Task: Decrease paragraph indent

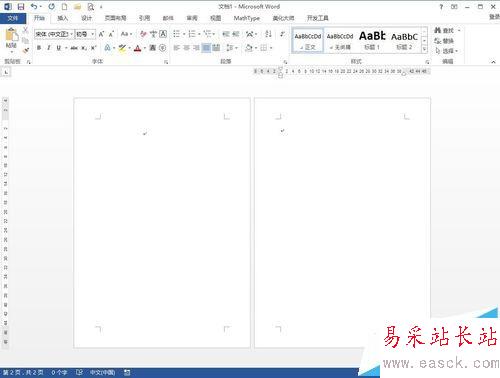Action: pyautogui.click(x=226, y=34)
